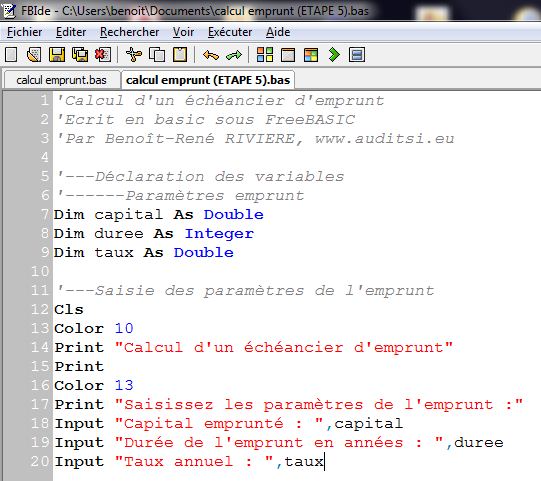Select the calcul emprunt (ETAPE 5).bas tab
The height and width of the screenshot is (481, 541).
coord(208,80)
